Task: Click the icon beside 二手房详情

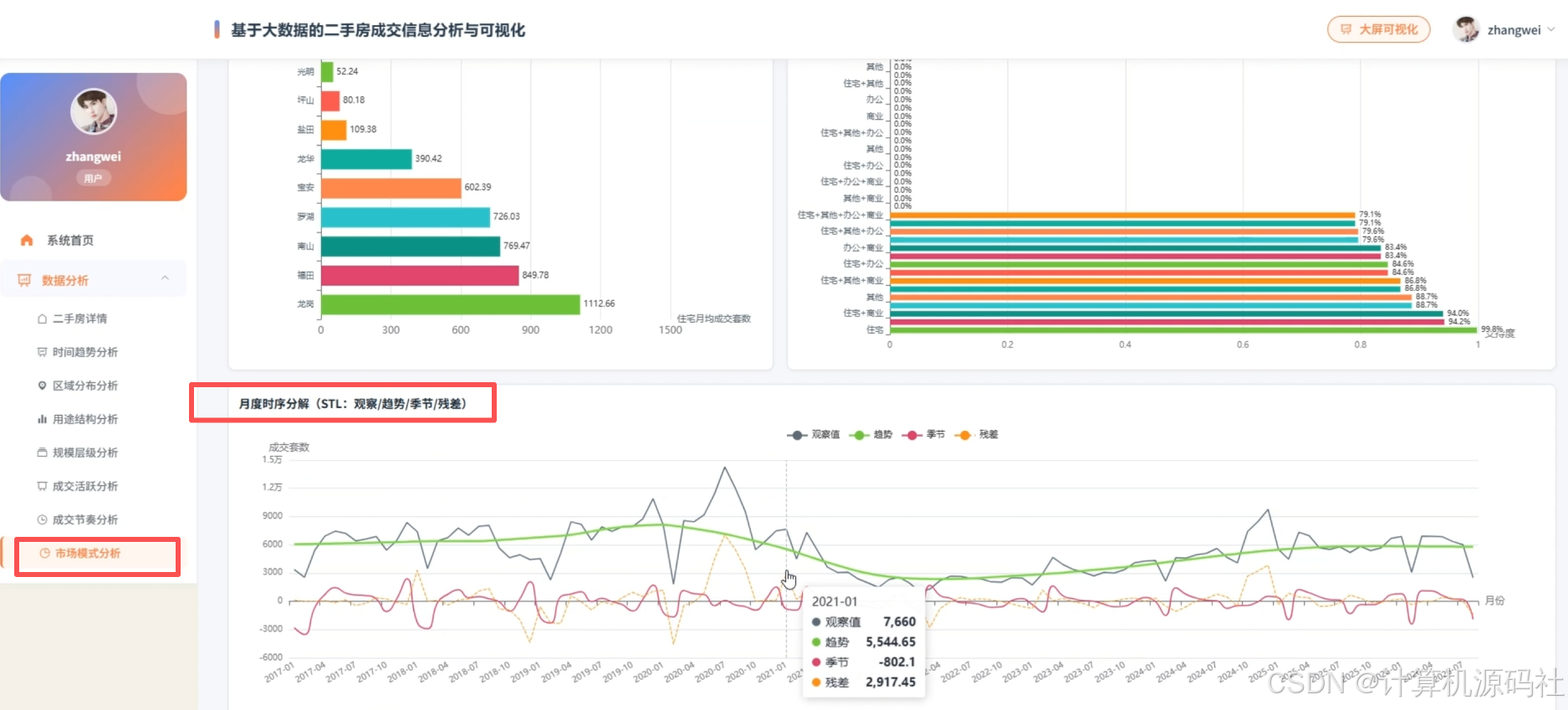Action: click(43, 319)
